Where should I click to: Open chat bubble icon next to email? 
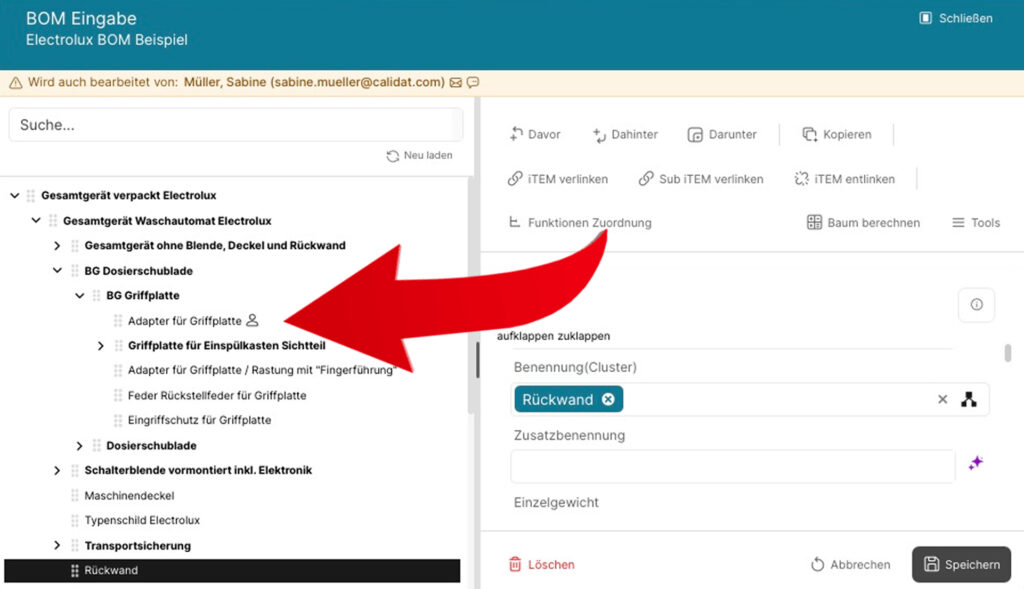(473, 82)
